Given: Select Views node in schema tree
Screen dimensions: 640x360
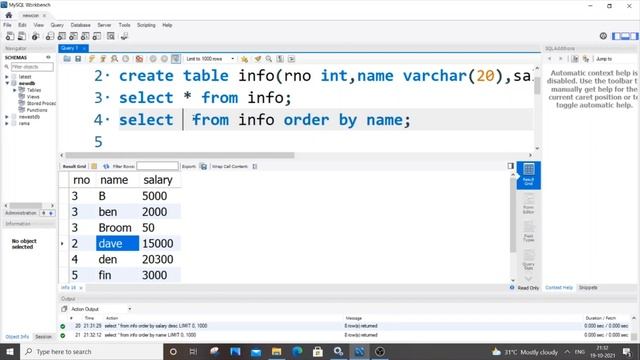Looking at the screenshot, I should pyautogui.click(x=33, y=97).
